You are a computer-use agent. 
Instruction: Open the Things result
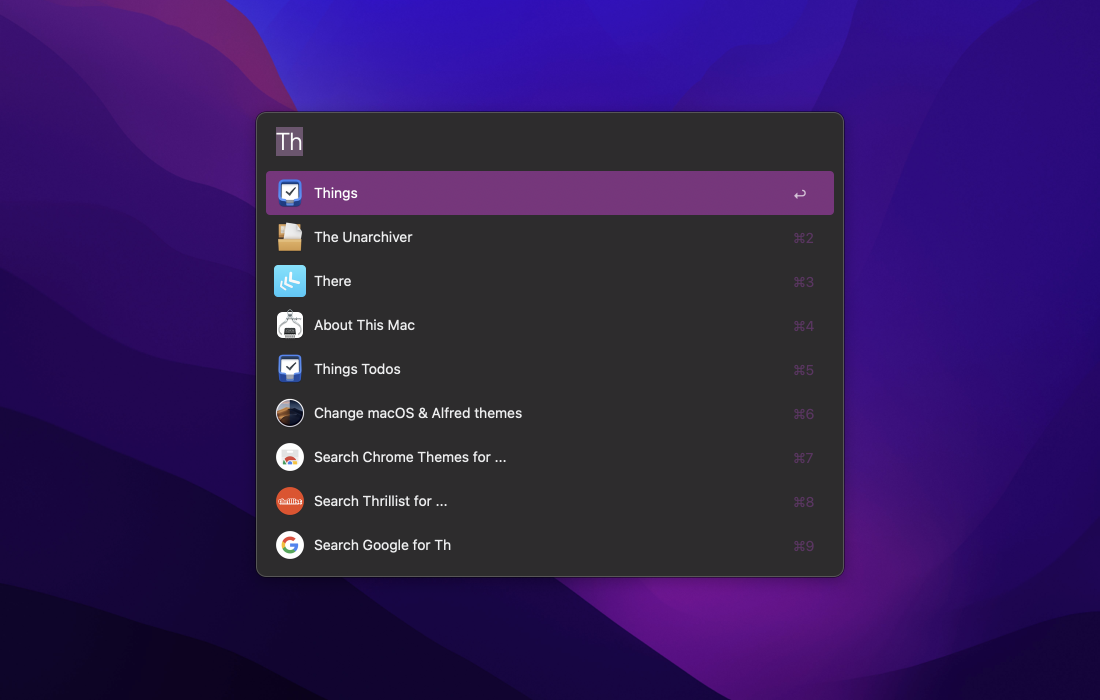(550, 193)
